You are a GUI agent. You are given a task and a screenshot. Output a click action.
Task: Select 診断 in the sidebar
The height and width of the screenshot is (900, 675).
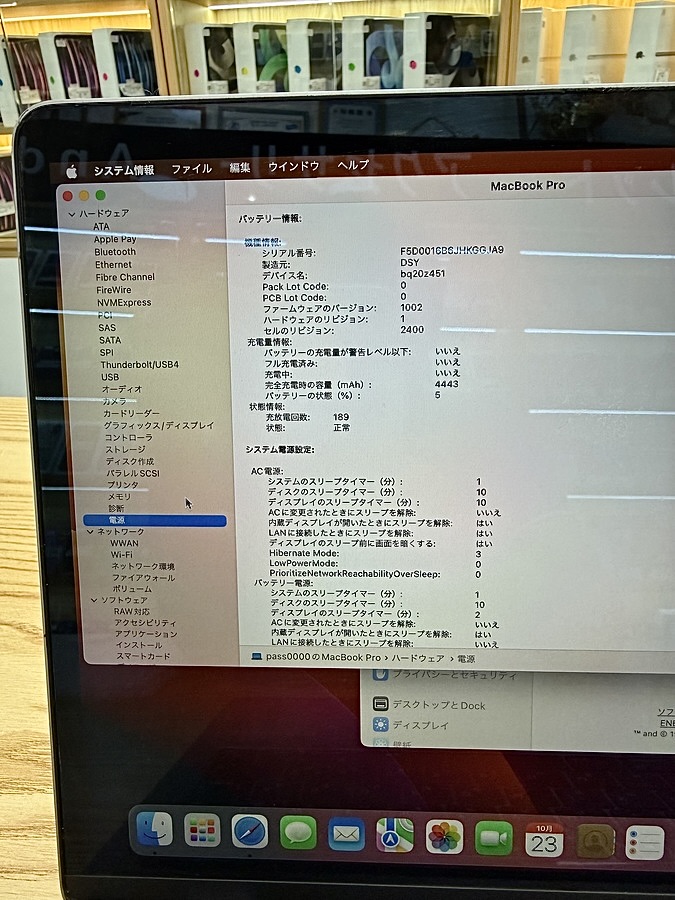116,509
